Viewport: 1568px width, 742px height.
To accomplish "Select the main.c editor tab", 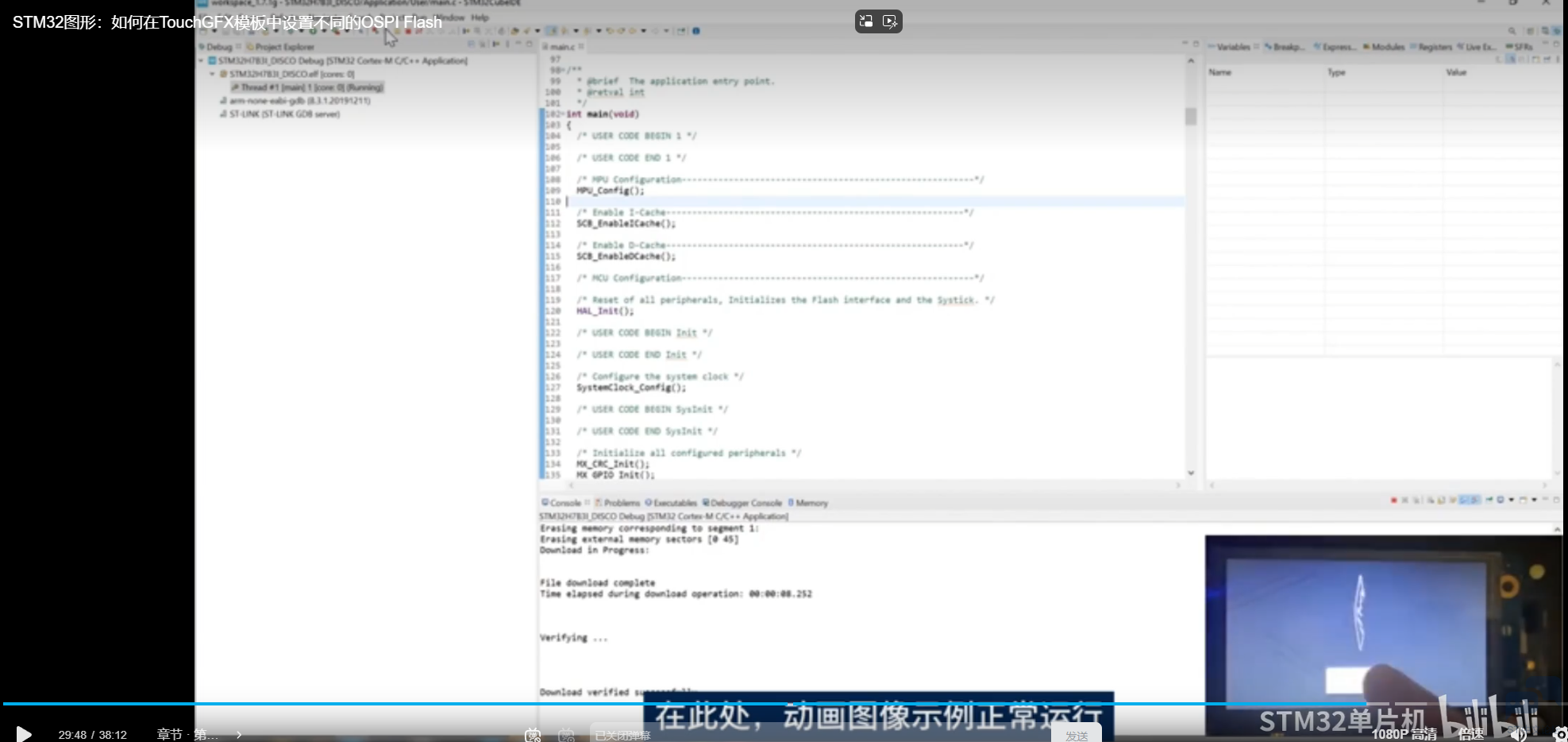I will click(563, 47).
